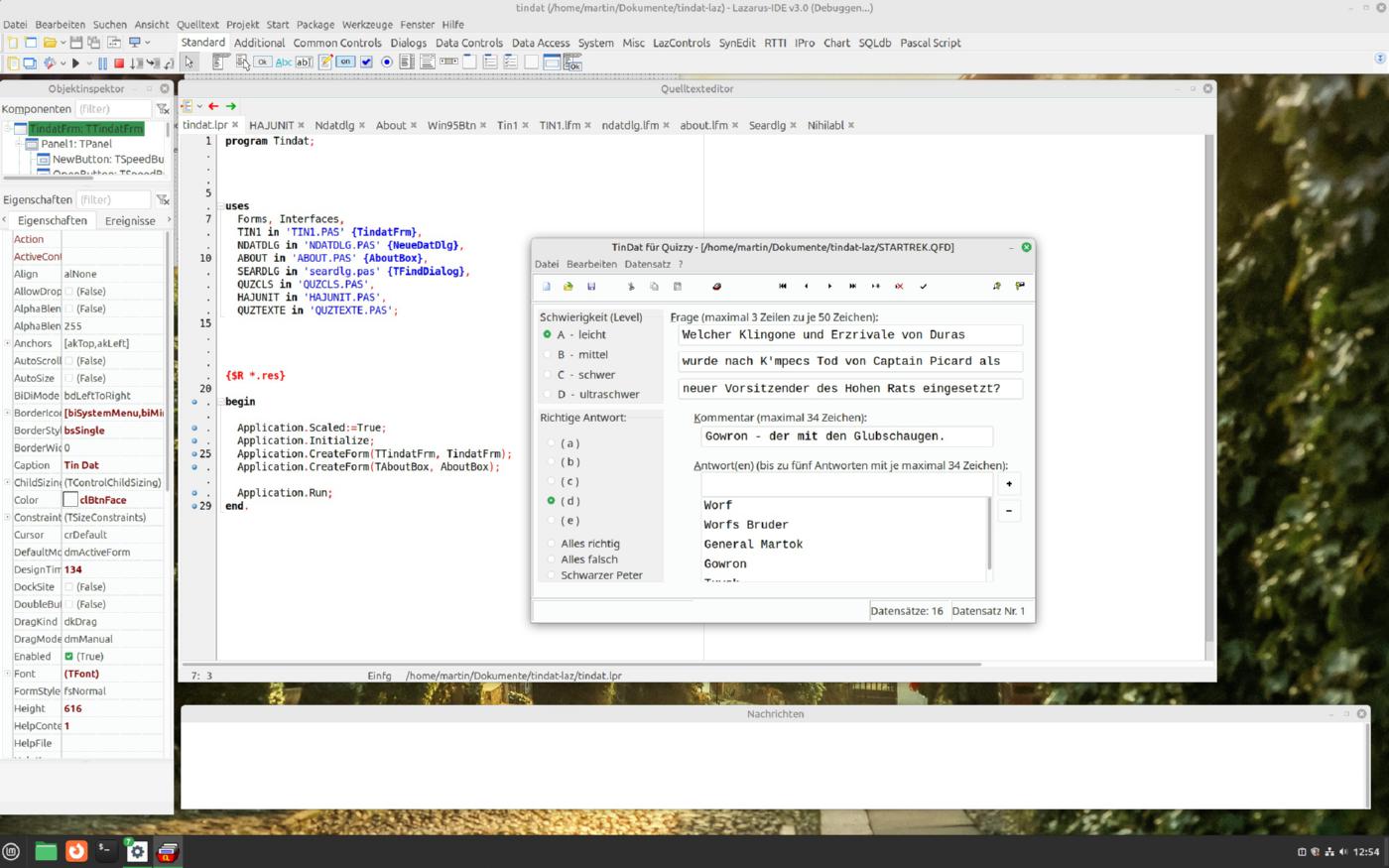1389x868 pixels.
Task: Click the answers list vertical scrollbar
Action: pos(989,536)
